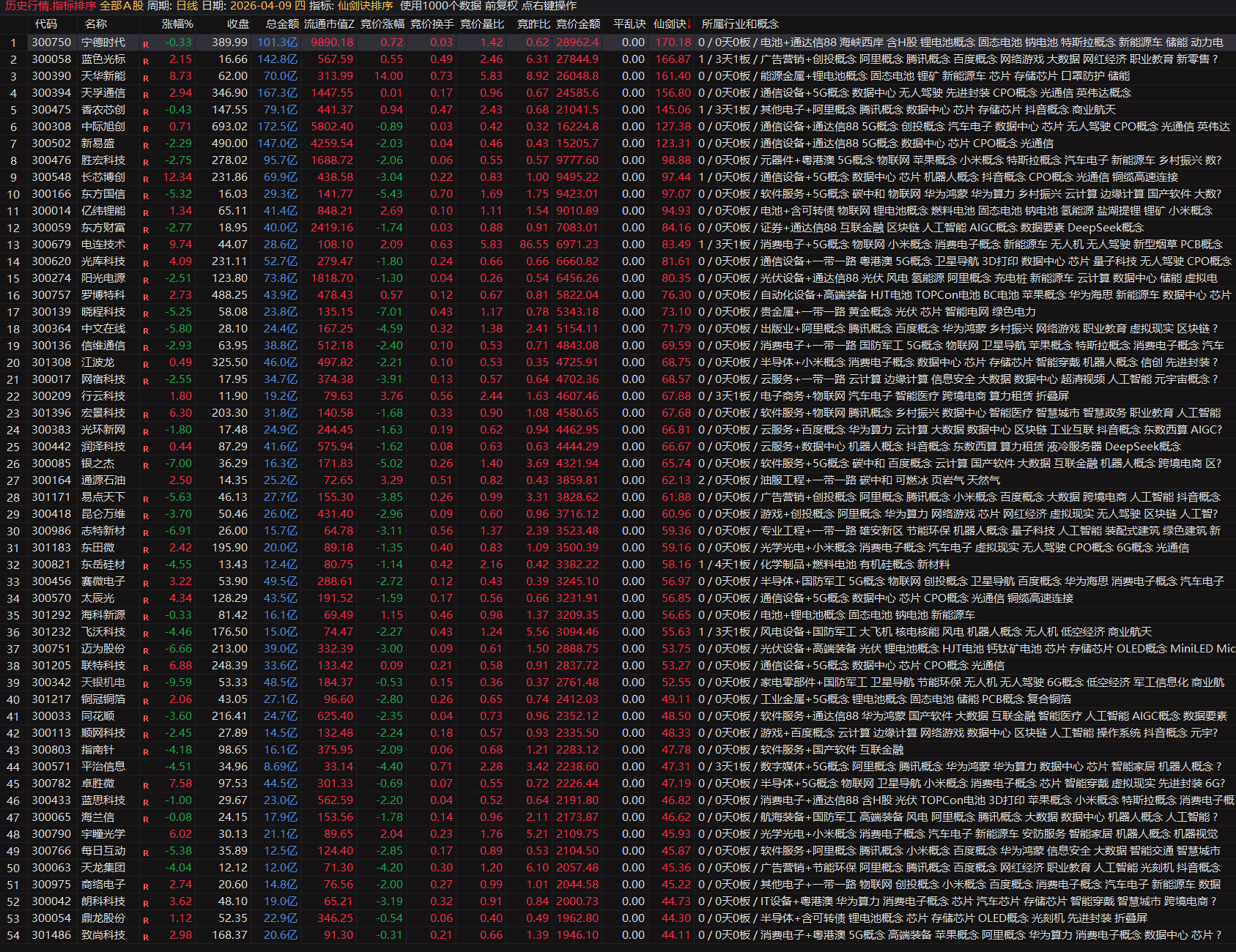The width and height of the screenshot is (1236, 952).
Task: Select the 300059 东方财富 stock code
Action: pyautogui.click(x=51, y=228)
